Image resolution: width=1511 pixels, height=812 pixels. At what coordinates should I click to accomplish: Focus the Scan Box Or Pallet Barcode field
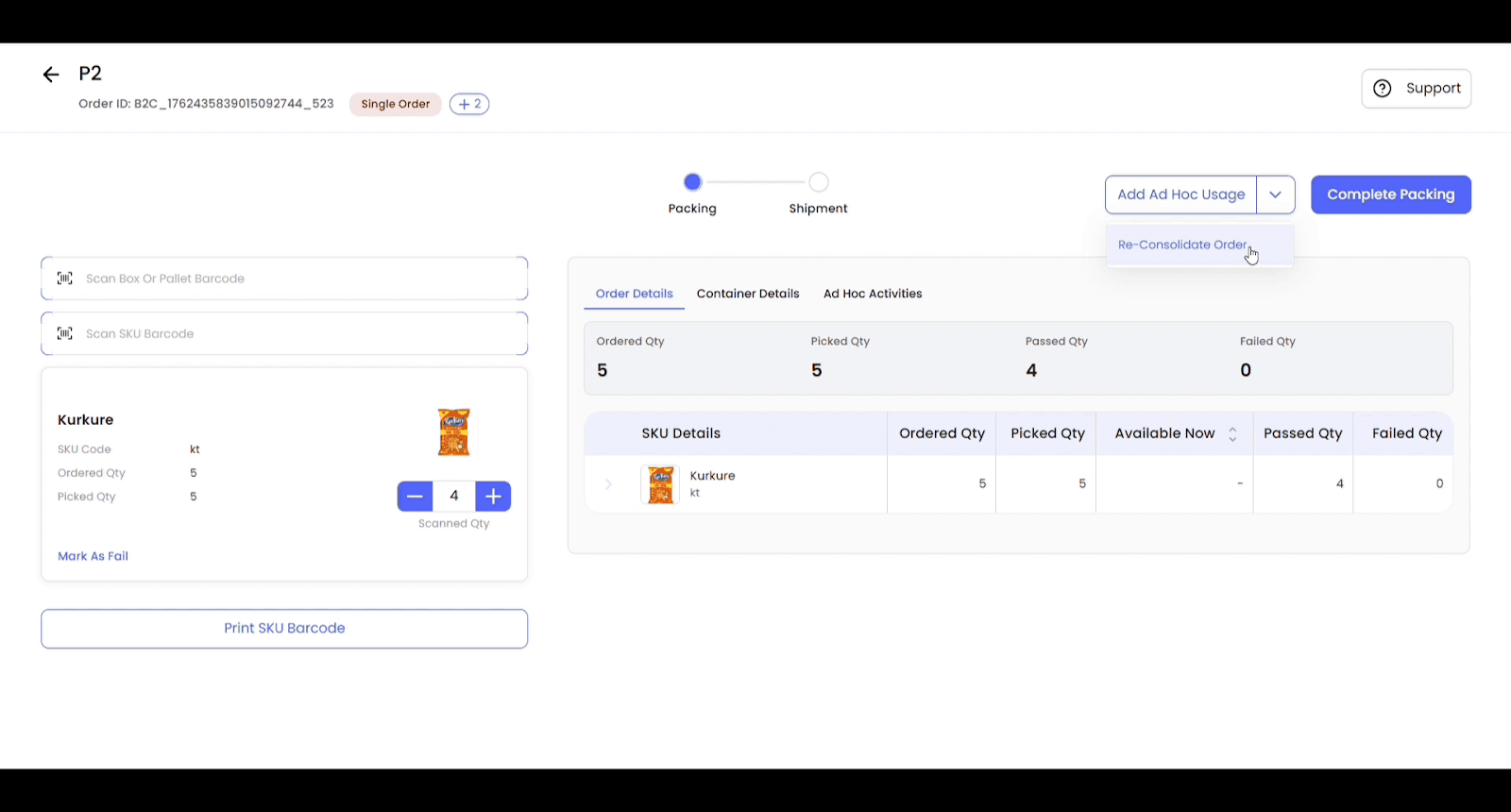[x=293, y=279]
